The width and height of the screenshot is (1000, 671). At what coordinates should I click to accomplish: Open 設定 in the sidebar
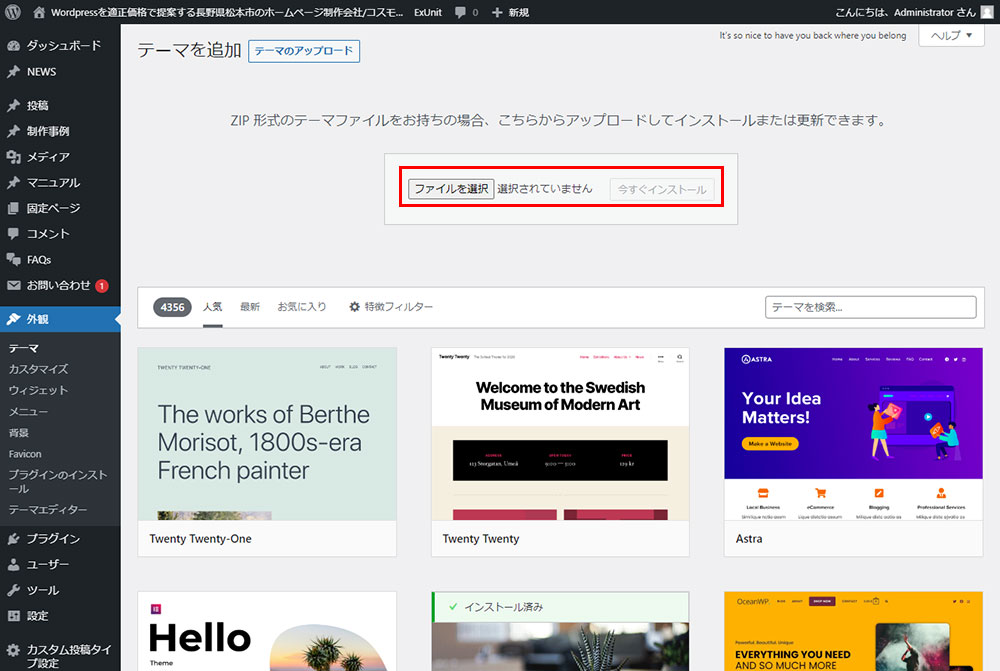pos(37,616)
